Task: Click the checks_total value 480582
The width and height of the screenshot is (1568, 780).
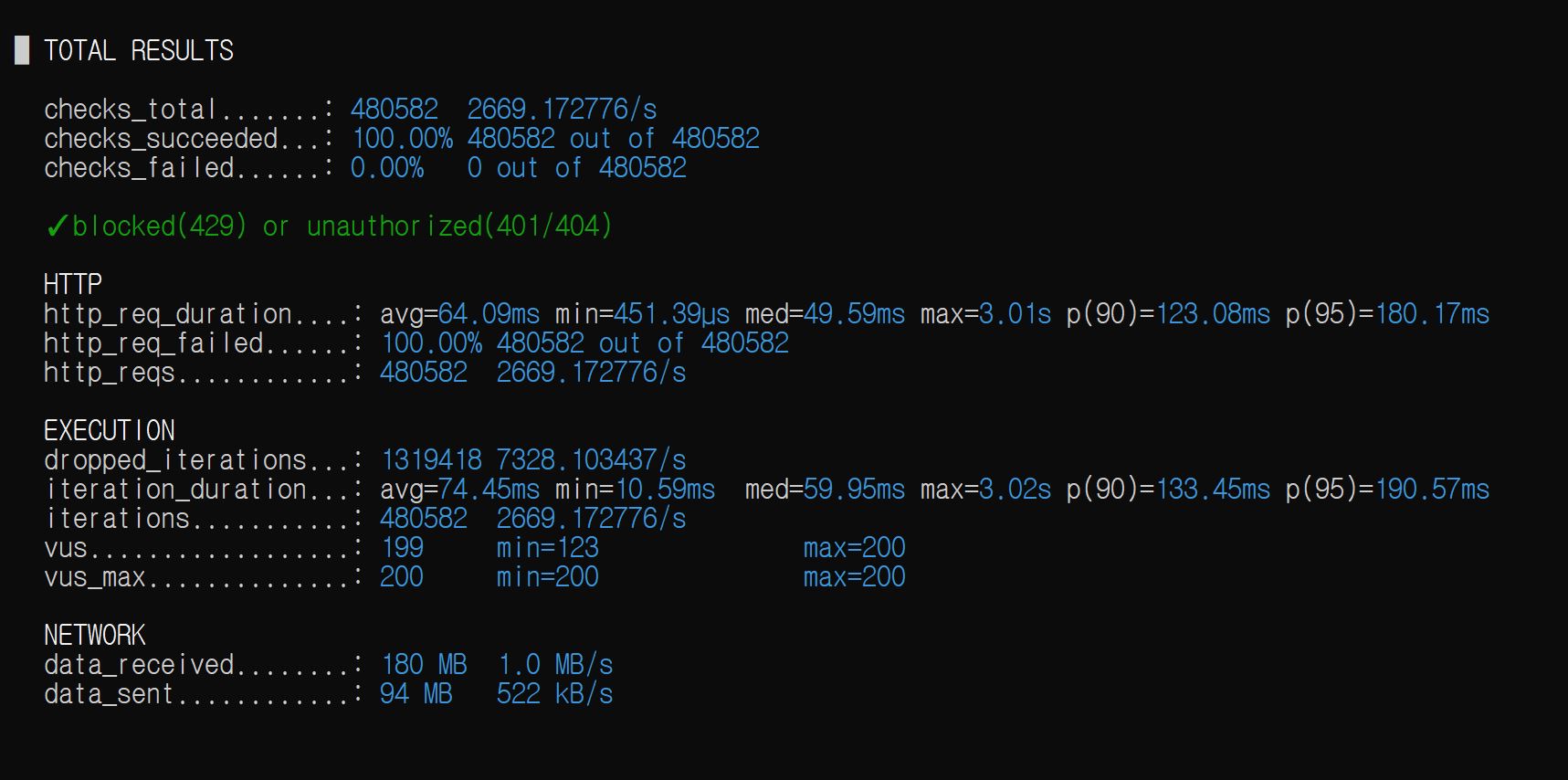Action: 394,110
